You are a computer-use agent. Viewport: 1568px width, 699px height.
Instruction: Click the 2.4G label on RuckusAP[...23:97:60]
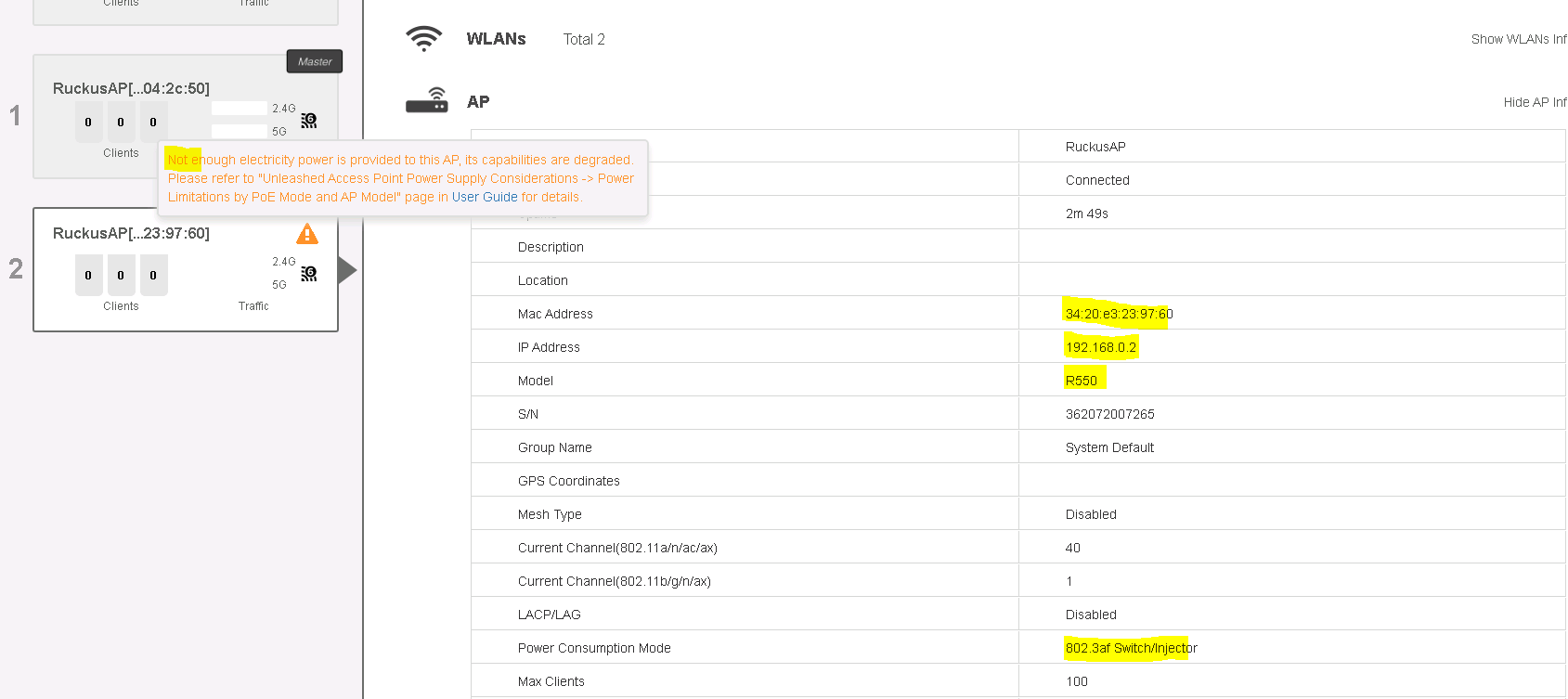pyautogui.click(x=284, y=262)
